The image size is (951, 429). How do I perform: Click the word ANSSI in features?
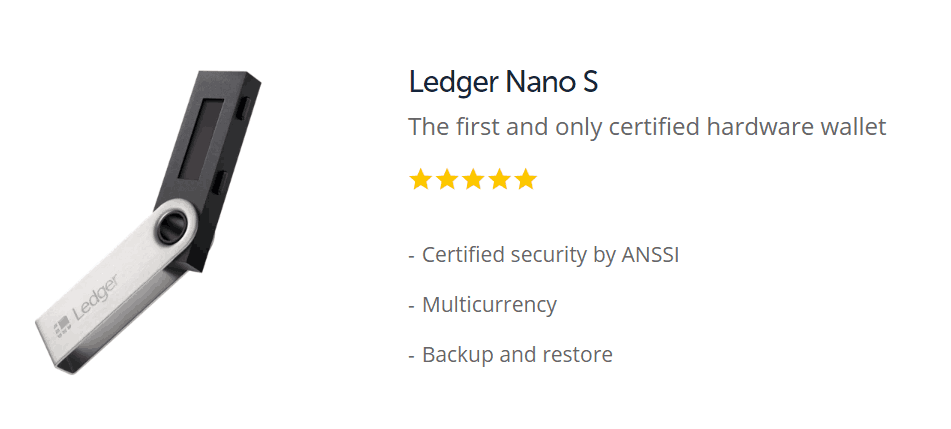tap(650, 255)
